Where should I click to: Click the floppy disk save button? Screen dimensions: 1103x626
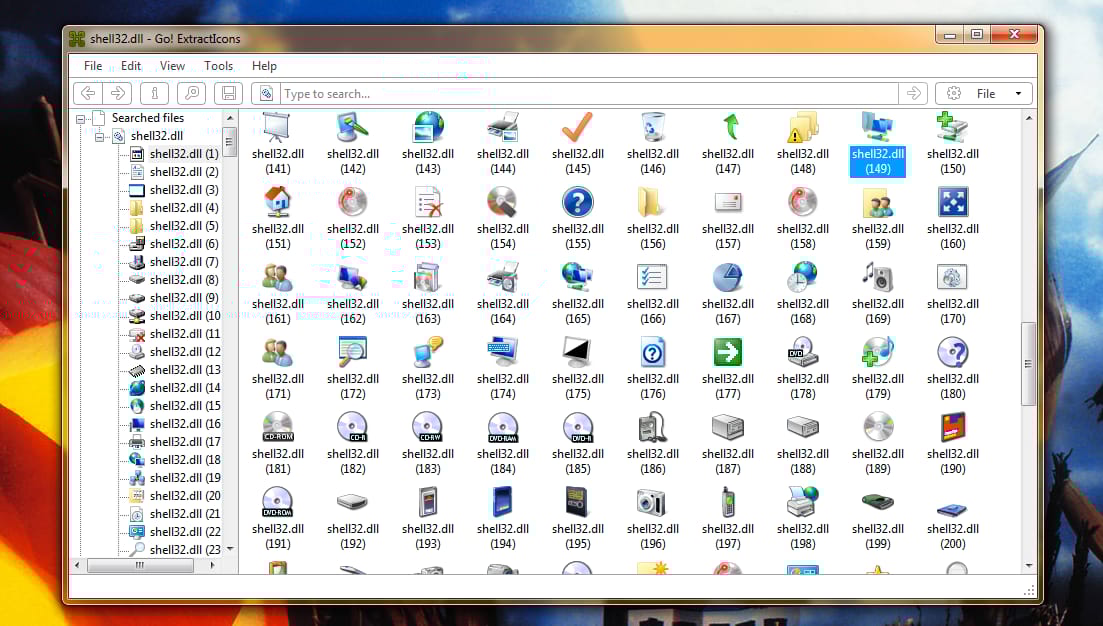tap(228, 94)
